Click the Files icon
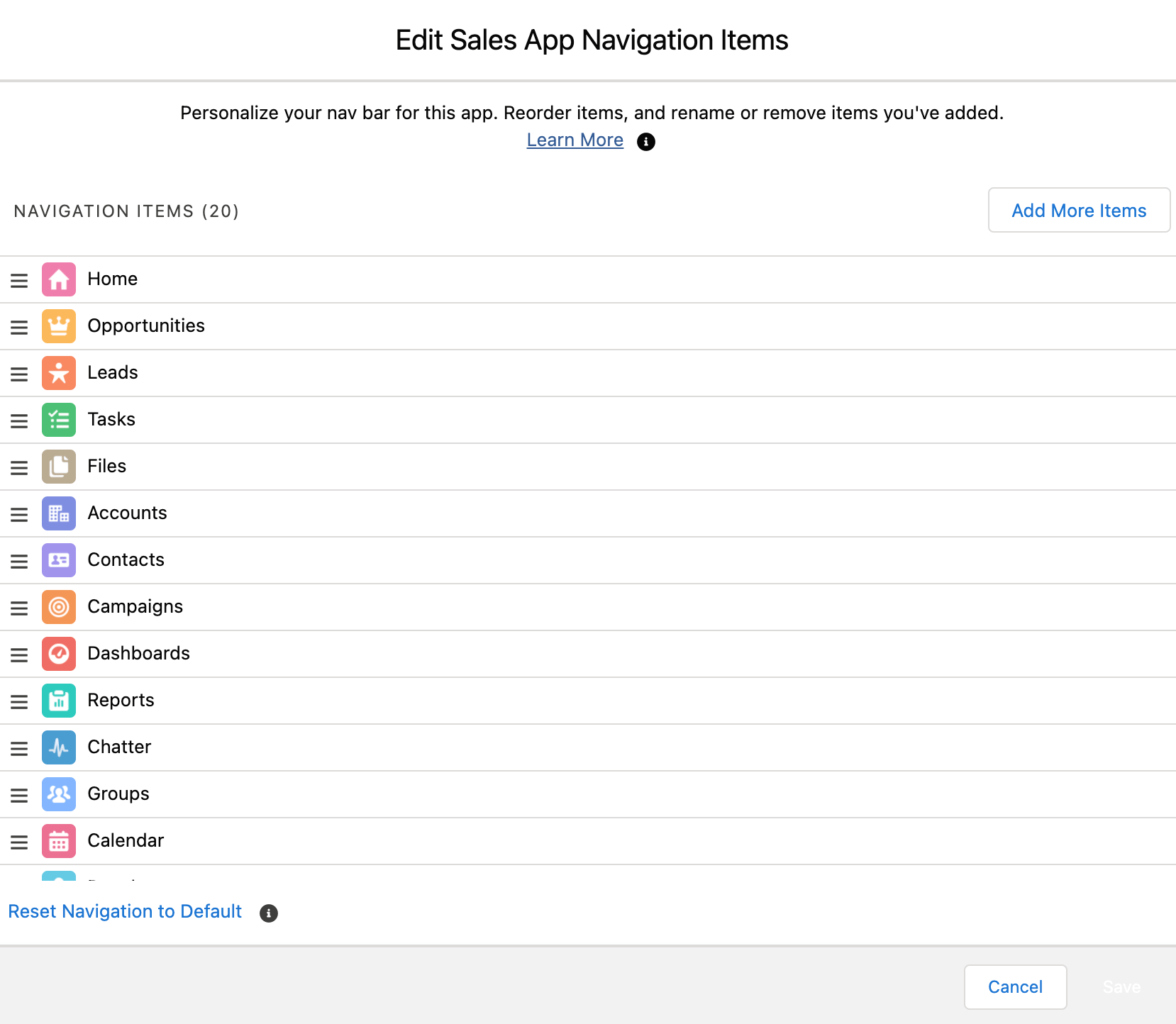 58,467
